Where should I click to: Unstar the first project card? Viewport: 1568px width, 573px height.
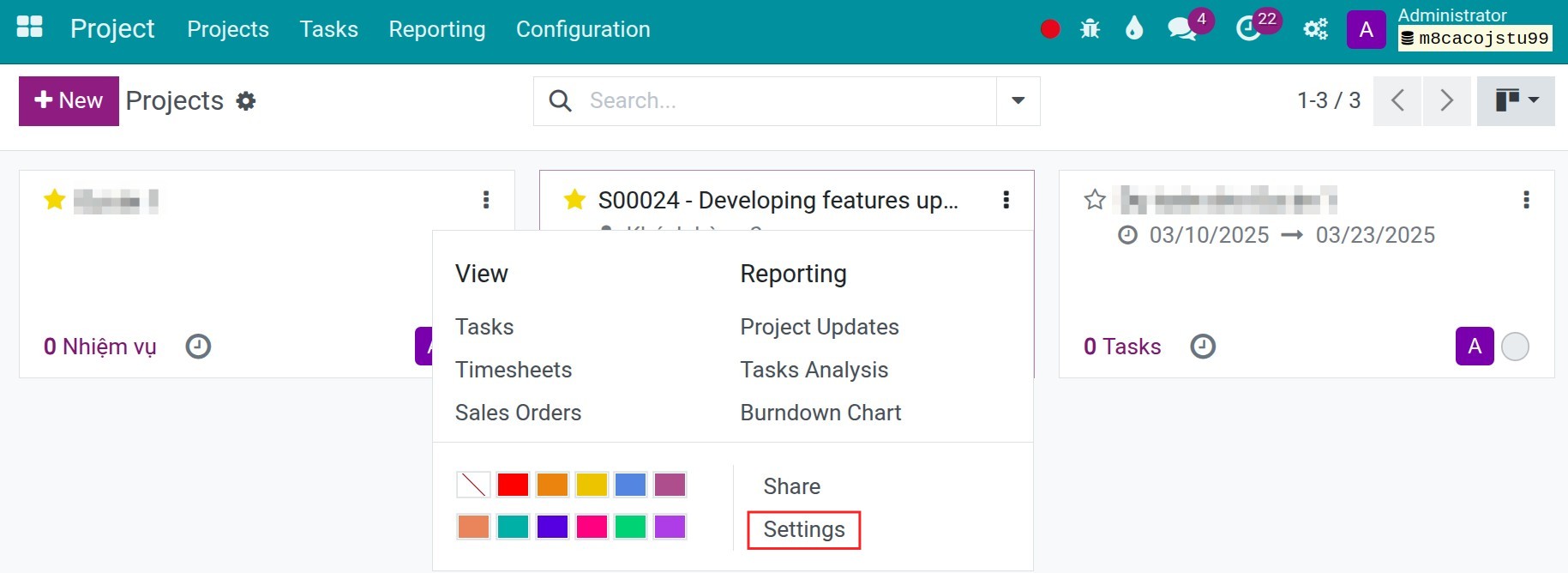[x=55, y=200]
